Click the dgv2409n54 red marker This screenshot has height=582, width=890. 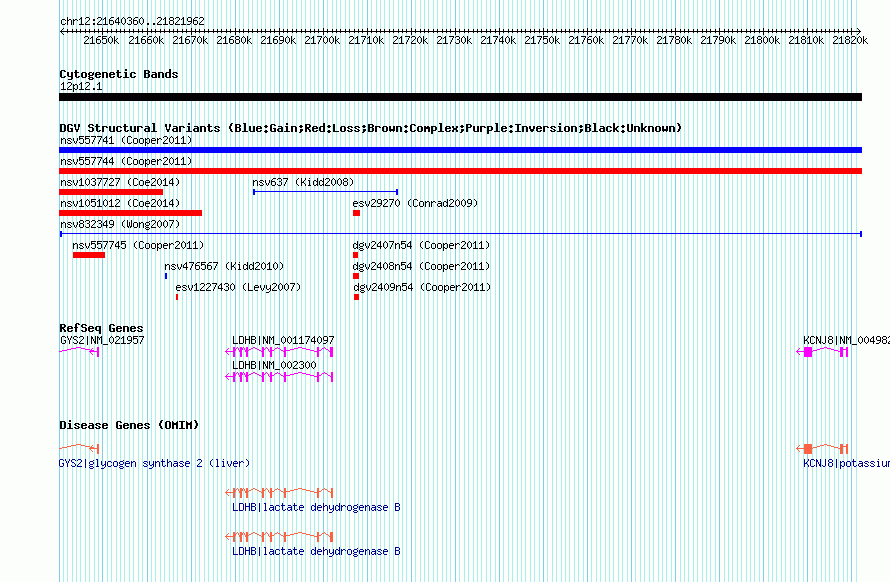[x=356, y=297]
